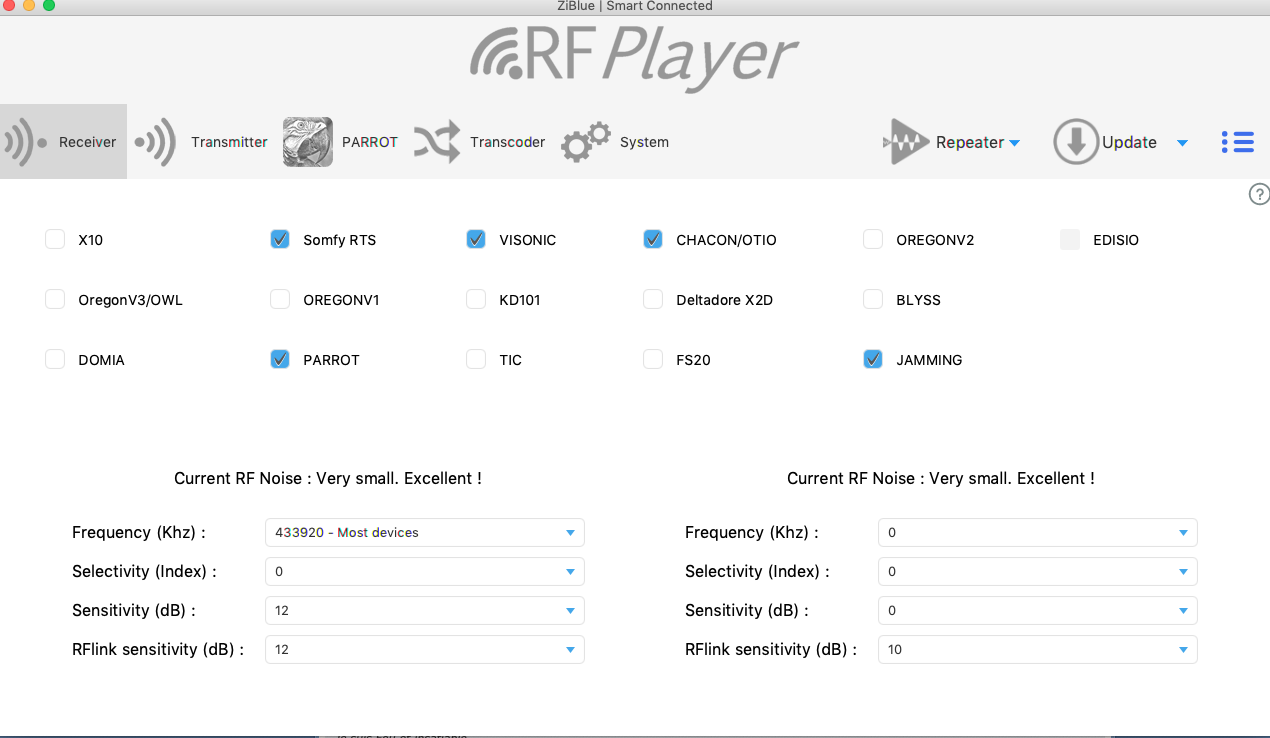The width and height of the screenshot is (1270, 738).
Task: Go to the Transcoder tab
Action: (x=479, y=142)
